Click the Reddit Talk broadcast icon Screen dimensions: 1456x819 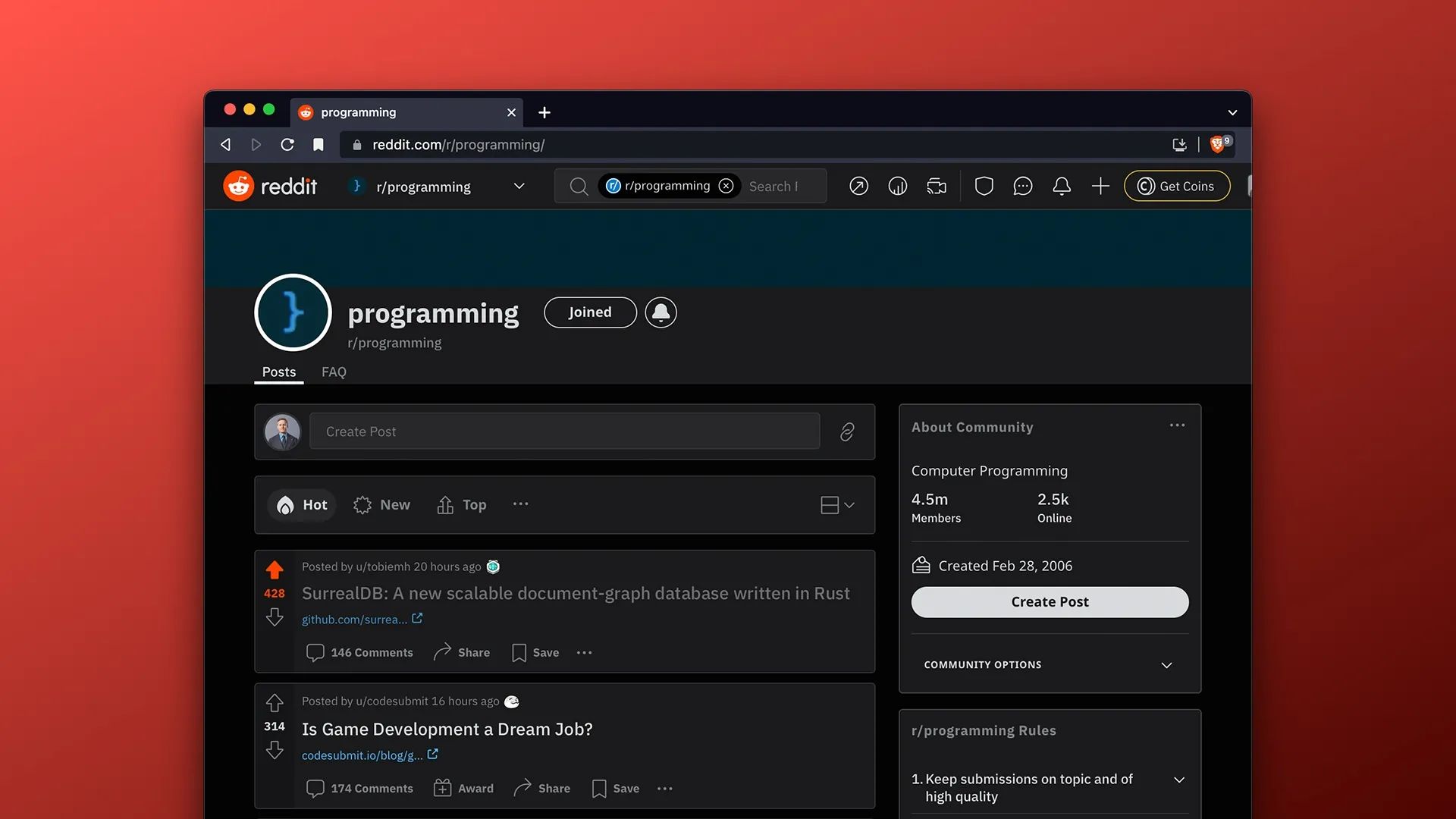(x=937, y=187)
